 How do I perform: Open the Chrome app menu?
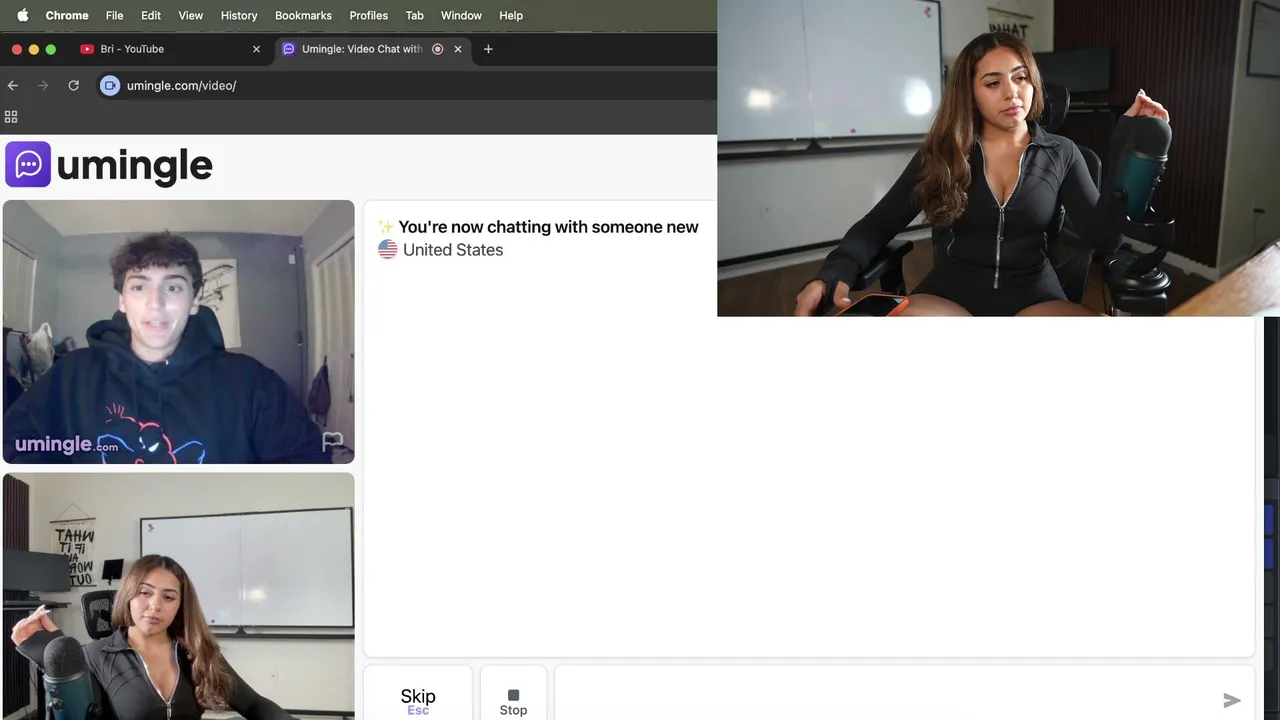click(67, 15)
